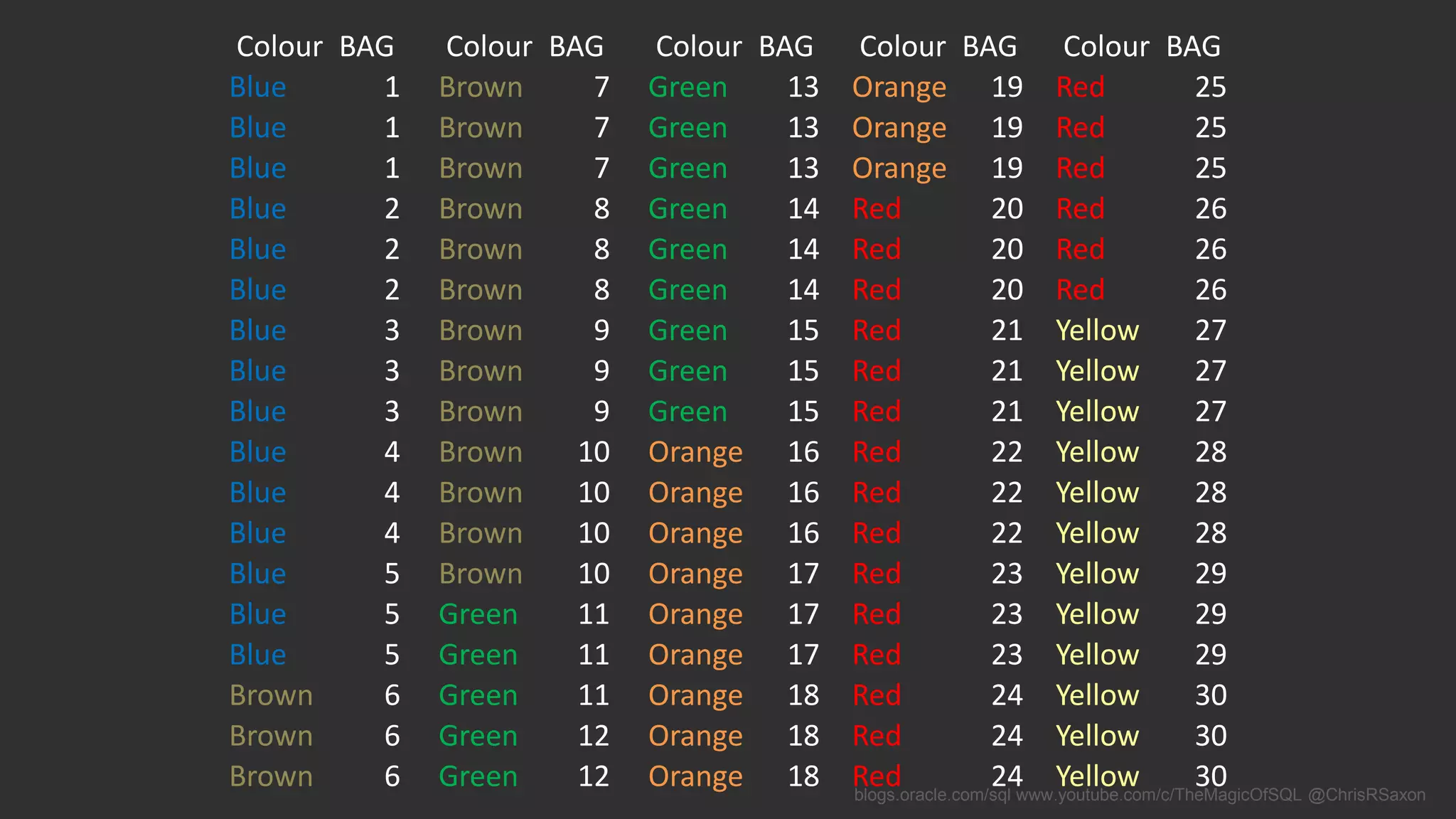The image size is (1456, 819).
Task: Select the Colour header above the Orange 19 rows
Action: tap(903, 47)
